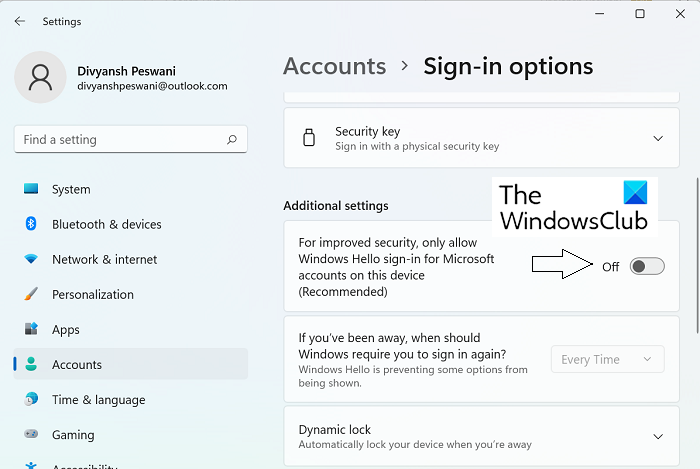Click the Find a setting search box
Viewport: 700px width, 469px height.
point(120,140)
